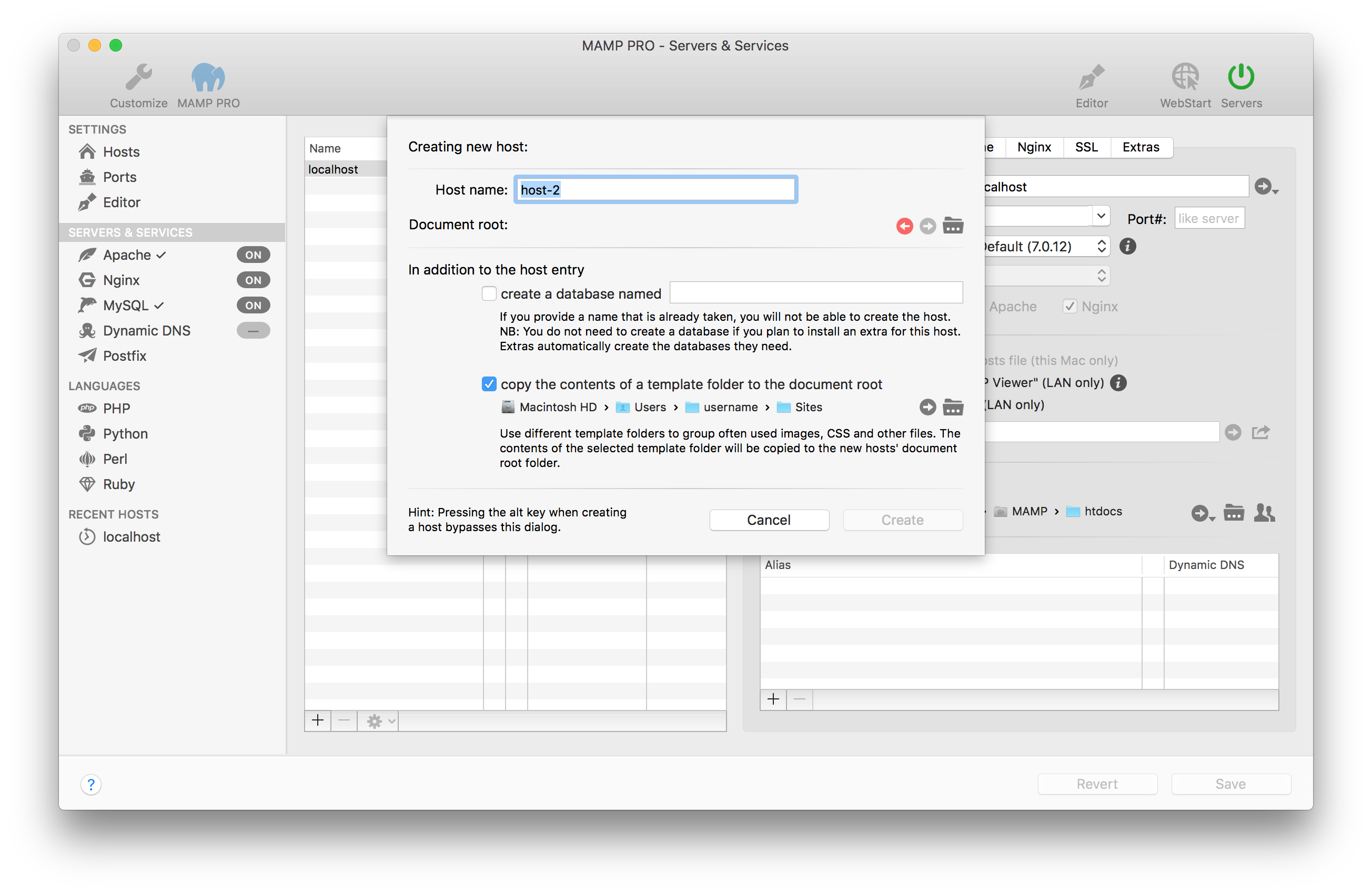Switch to the SSL tab
This screenshot has height=894, width=1372.
[1086, 147]
